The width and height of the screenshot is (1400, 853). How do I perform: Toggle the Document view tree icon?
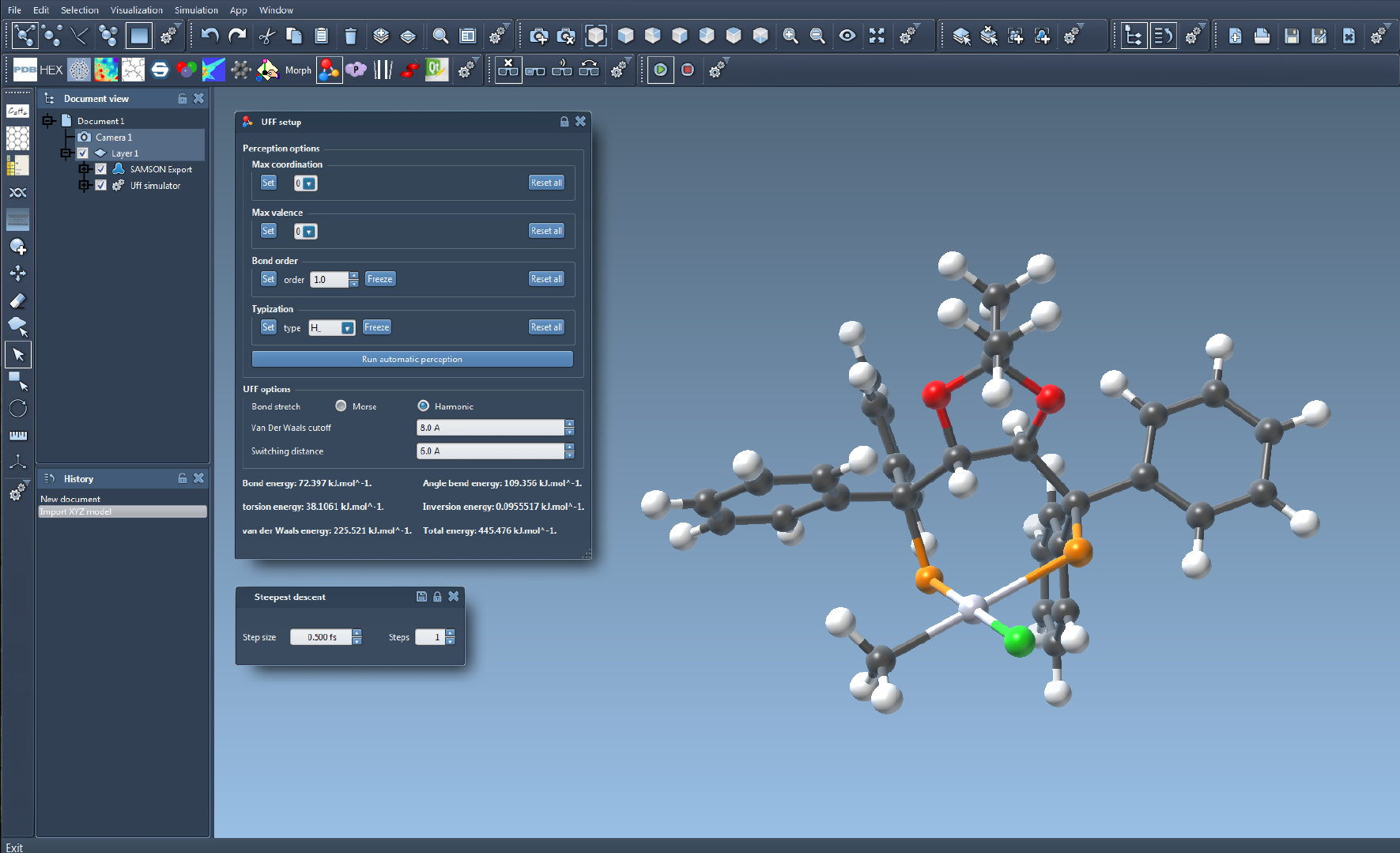point(1134,36)
